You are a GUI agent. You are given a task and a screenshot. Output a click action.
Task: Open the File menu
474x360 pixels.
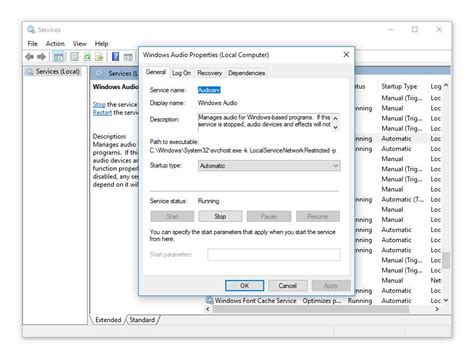32,44
